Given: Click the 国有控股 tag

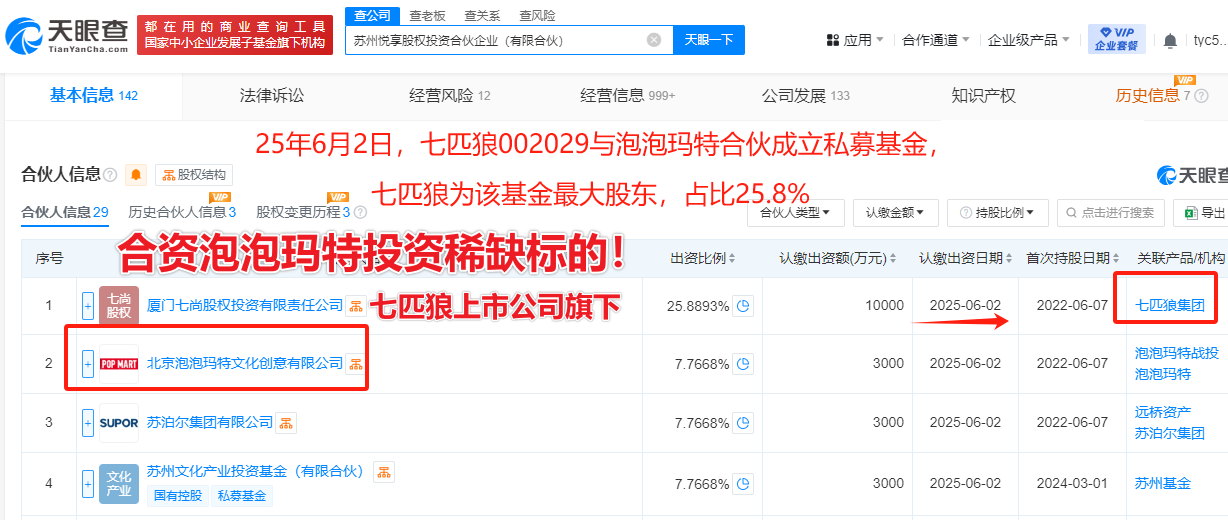Looking at the screenshot, I should click(x=177, y=495).
